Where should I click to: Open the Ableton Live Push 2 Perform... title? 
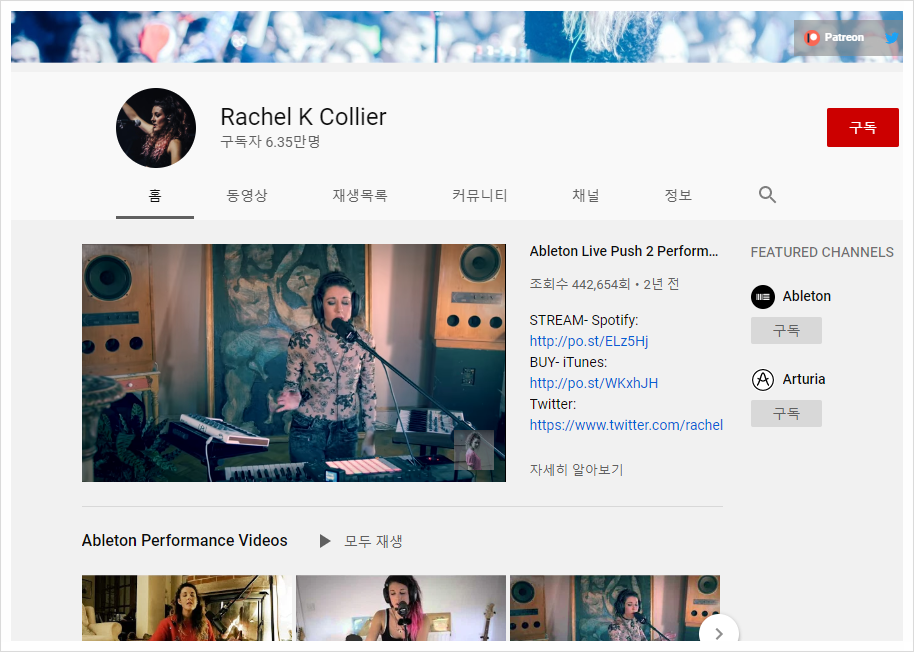coord(624,251)
